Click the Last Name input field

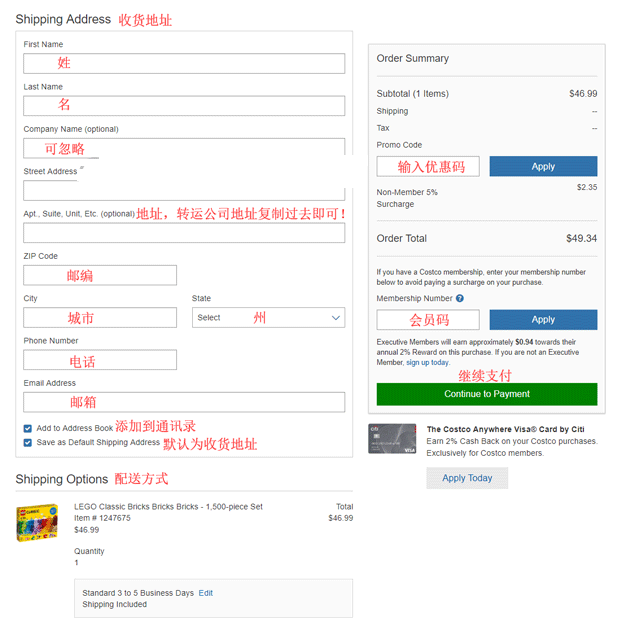184,106
